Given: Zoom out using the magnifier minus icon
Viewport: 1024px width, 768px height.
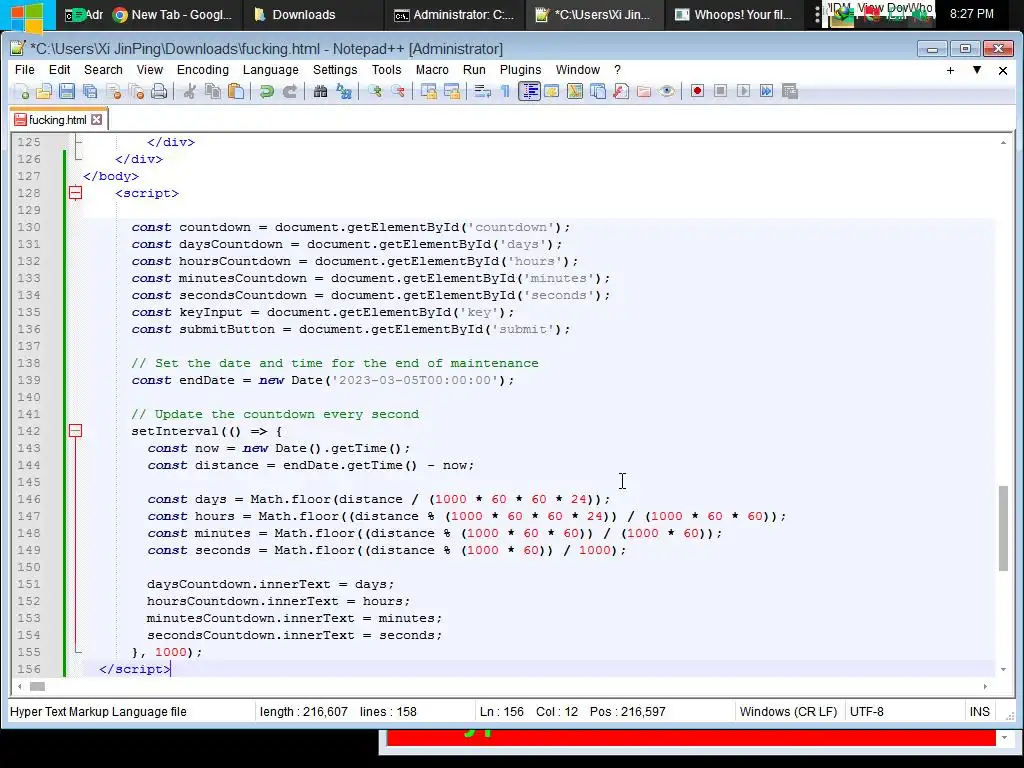Looking at the screenshot, I should pos(398,91).
